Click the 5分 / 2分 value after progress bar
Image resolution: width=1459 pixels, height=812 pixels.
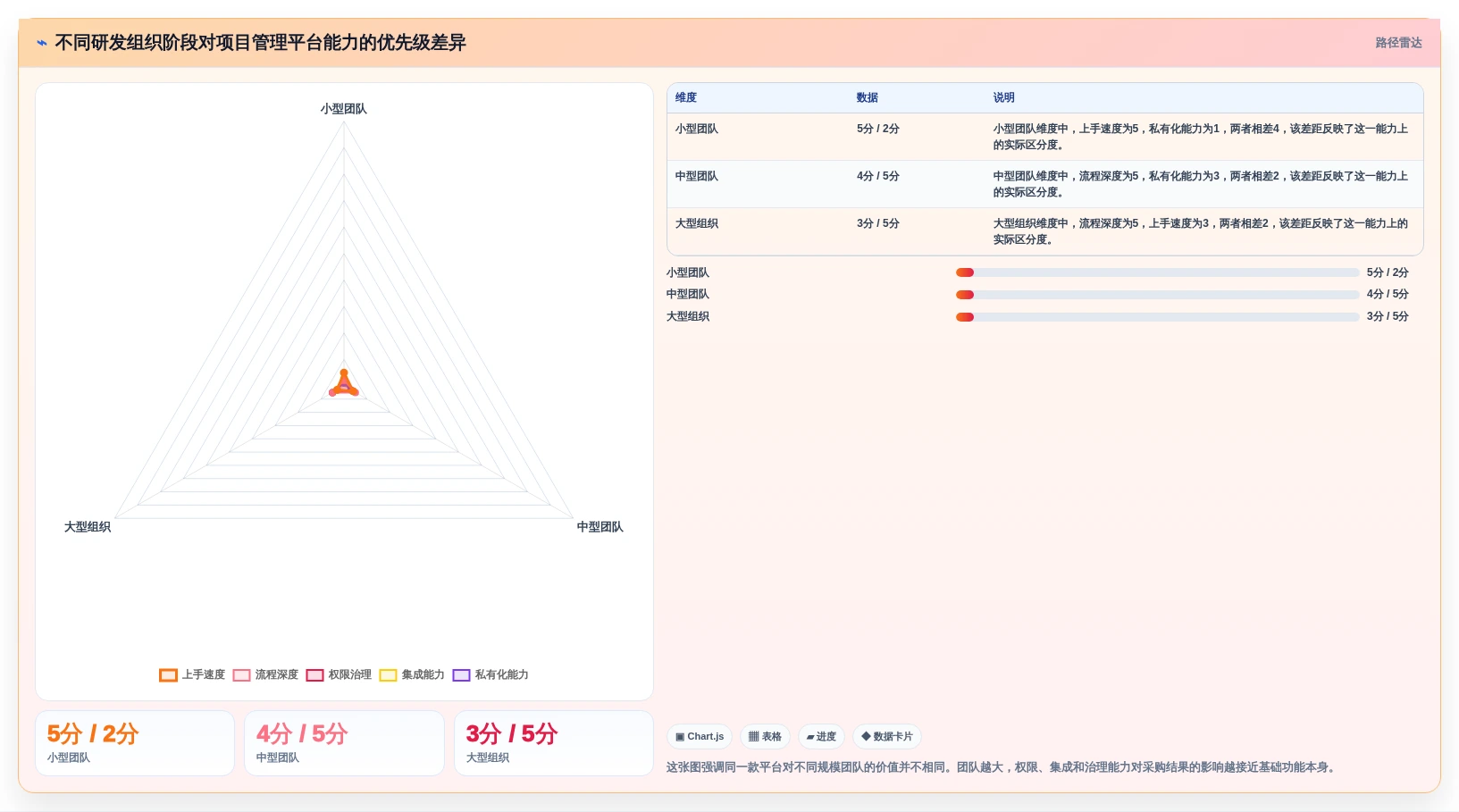(1388, 272)
